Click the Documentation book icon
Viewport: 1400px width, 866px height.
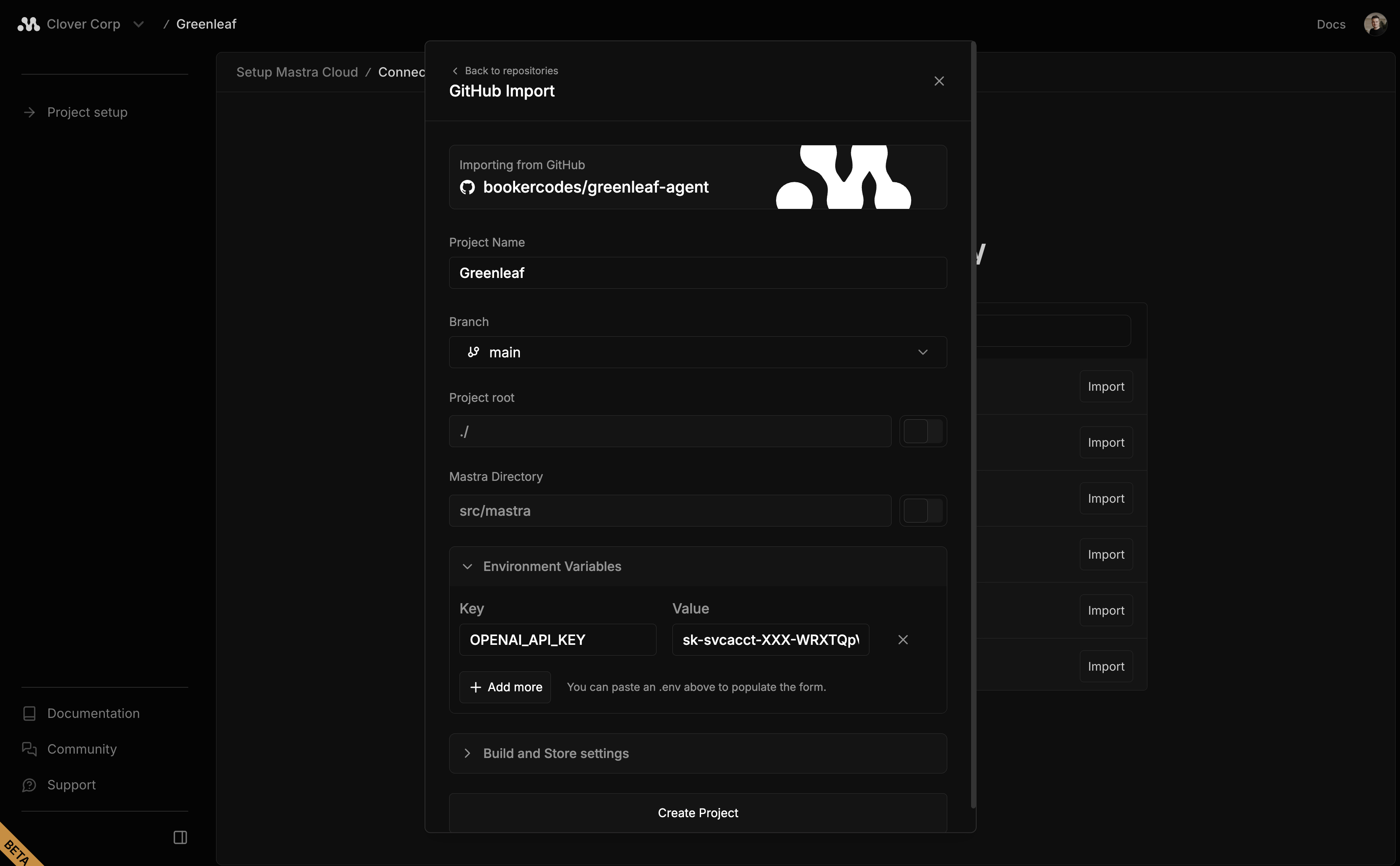(29, 713)
